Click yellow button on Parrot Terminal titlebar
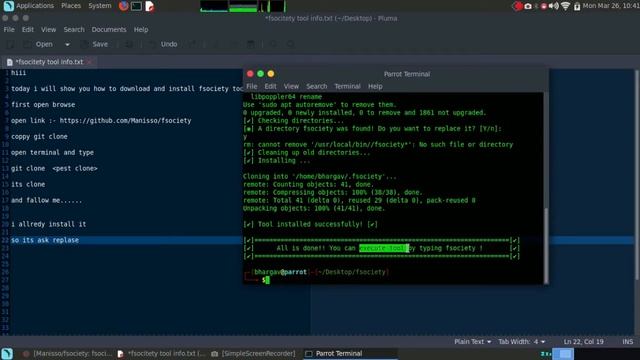 click(271, 74)
